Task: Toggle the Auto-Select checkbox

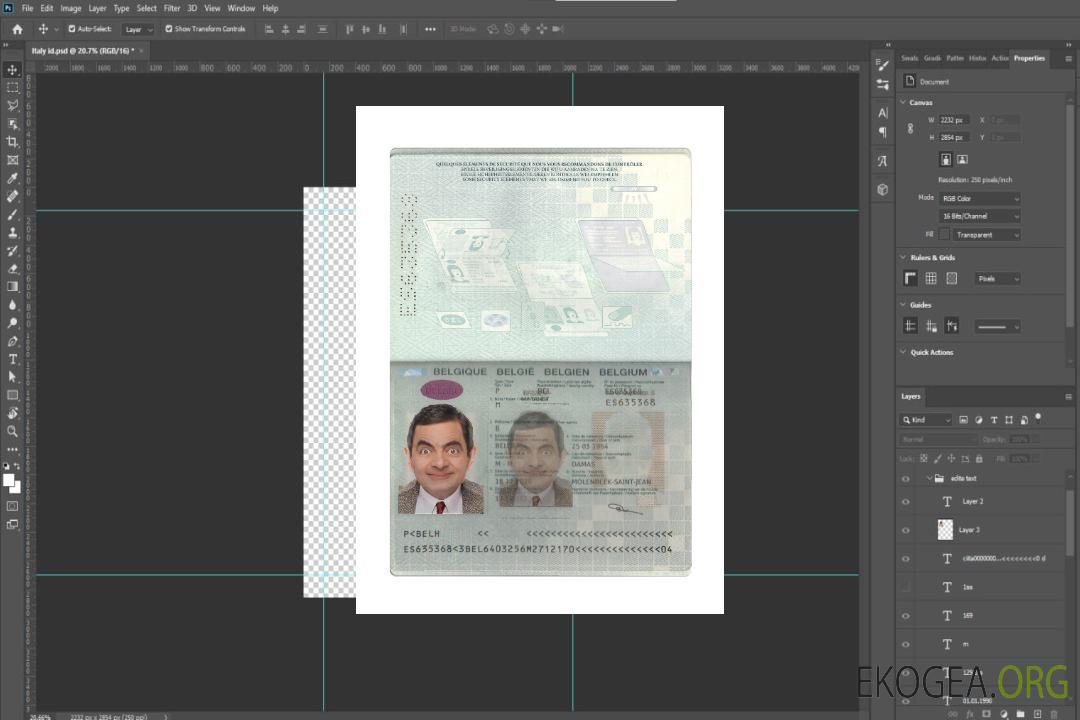Action: [x=72, y=29]
